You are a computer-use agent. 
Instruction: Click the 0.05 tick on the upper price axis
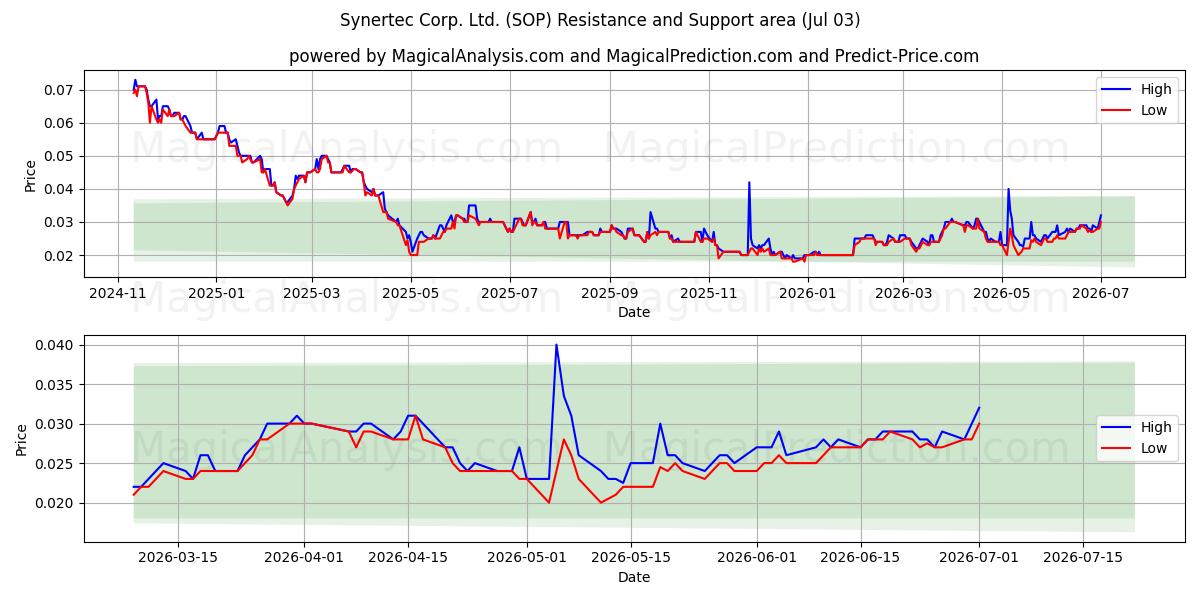[x=60, y=156]
